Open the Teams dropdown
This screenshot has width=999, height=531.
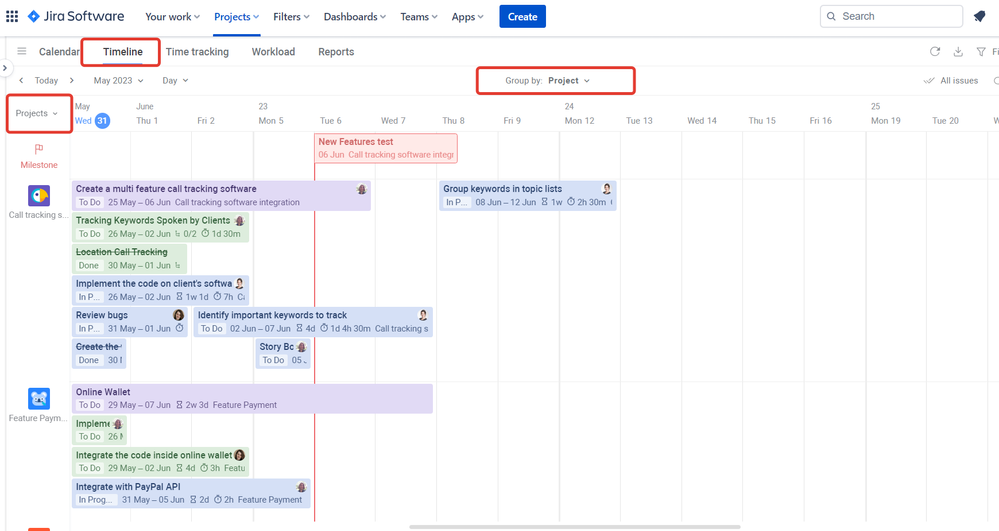pos(419,17)
